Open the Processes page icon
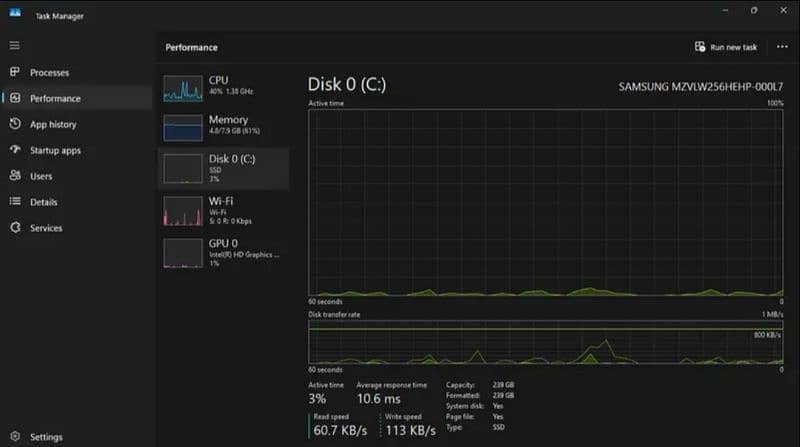The image size is (800, 447). 15,72
